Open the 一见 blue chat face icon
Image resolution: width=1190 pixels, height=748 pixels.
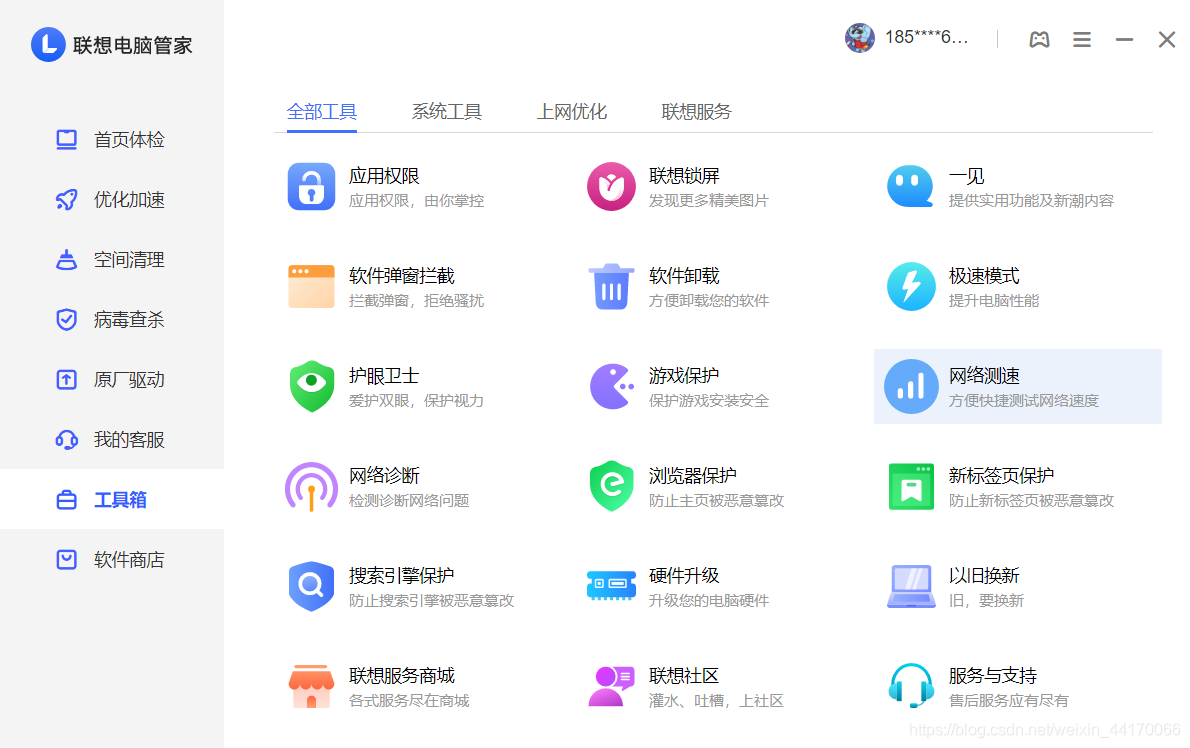click(x=910, y=187)
